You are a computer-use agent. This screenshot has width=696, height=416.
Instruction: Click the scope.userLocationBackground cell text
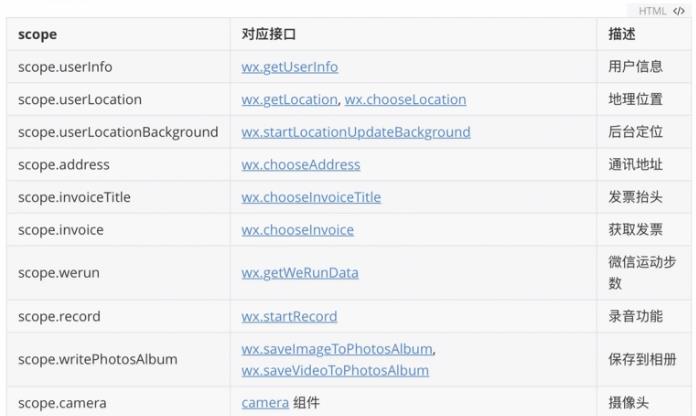pos(118,132)
